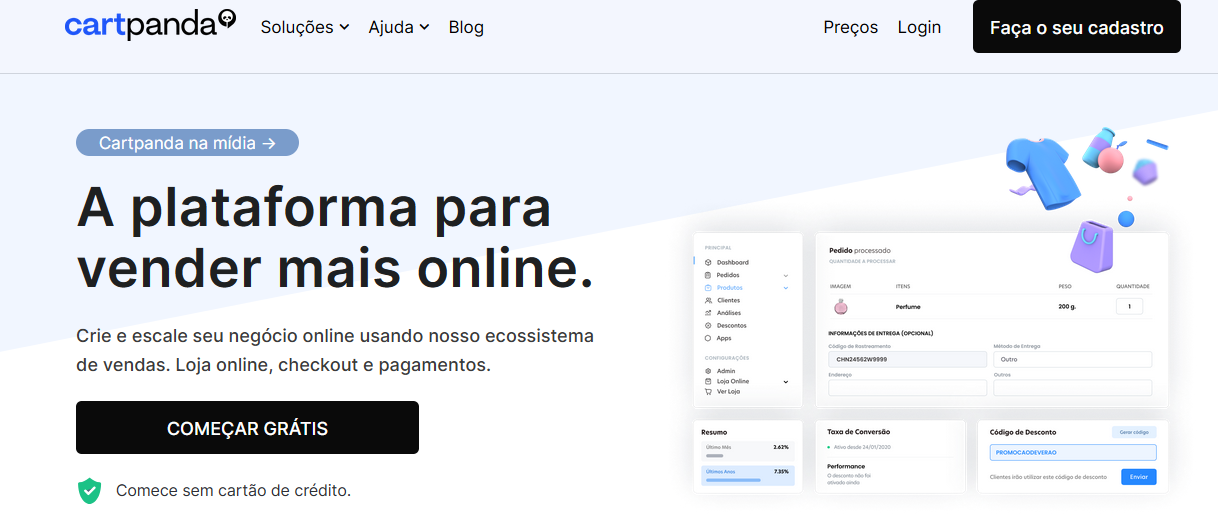Click the Dashboard icon in the preview sidebar

[708, 262]
